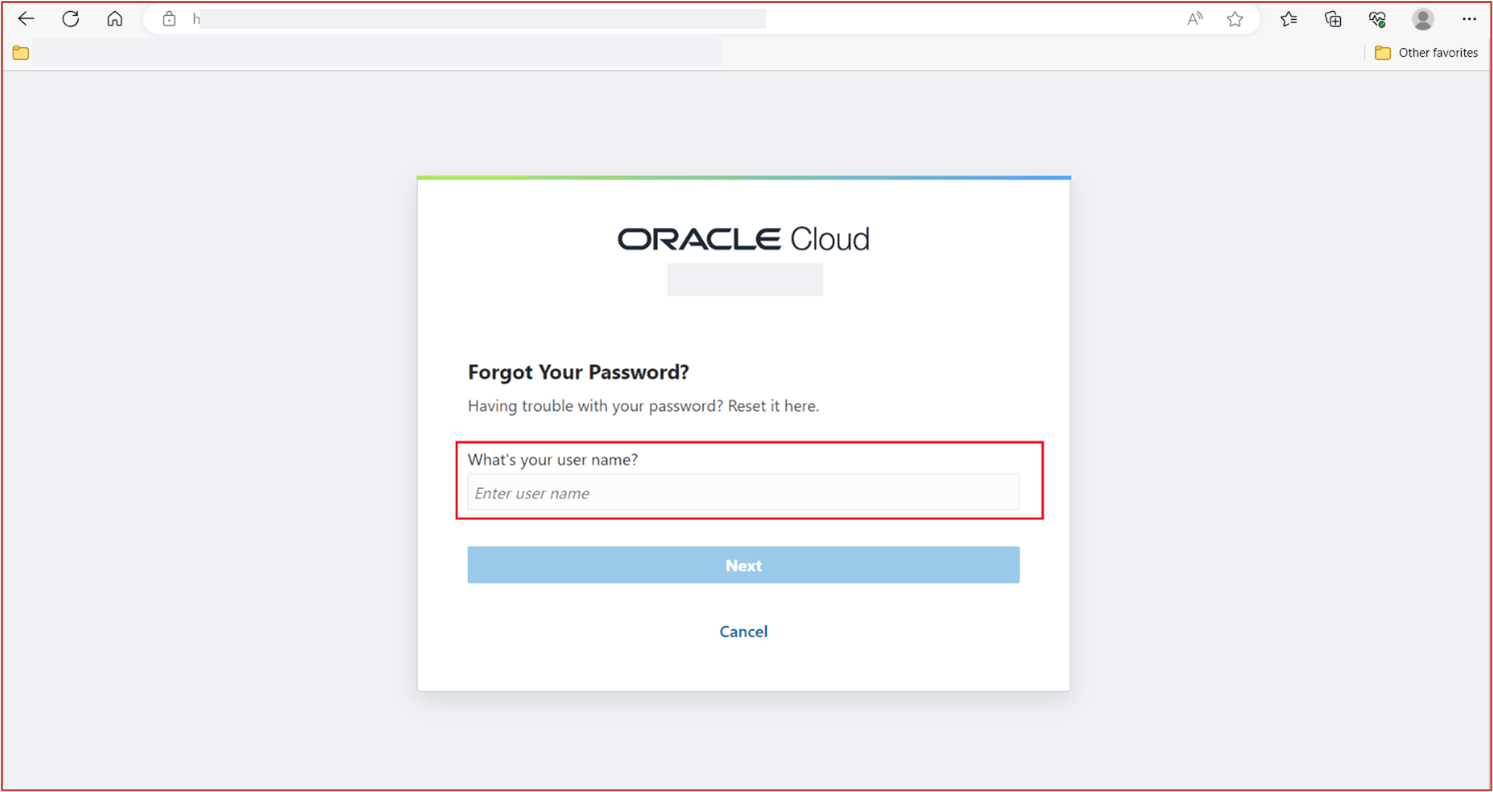Open Browser essentials heart icon
Screen dimensions: 1493x792
pyautogui.click(x=1377, y=18)
